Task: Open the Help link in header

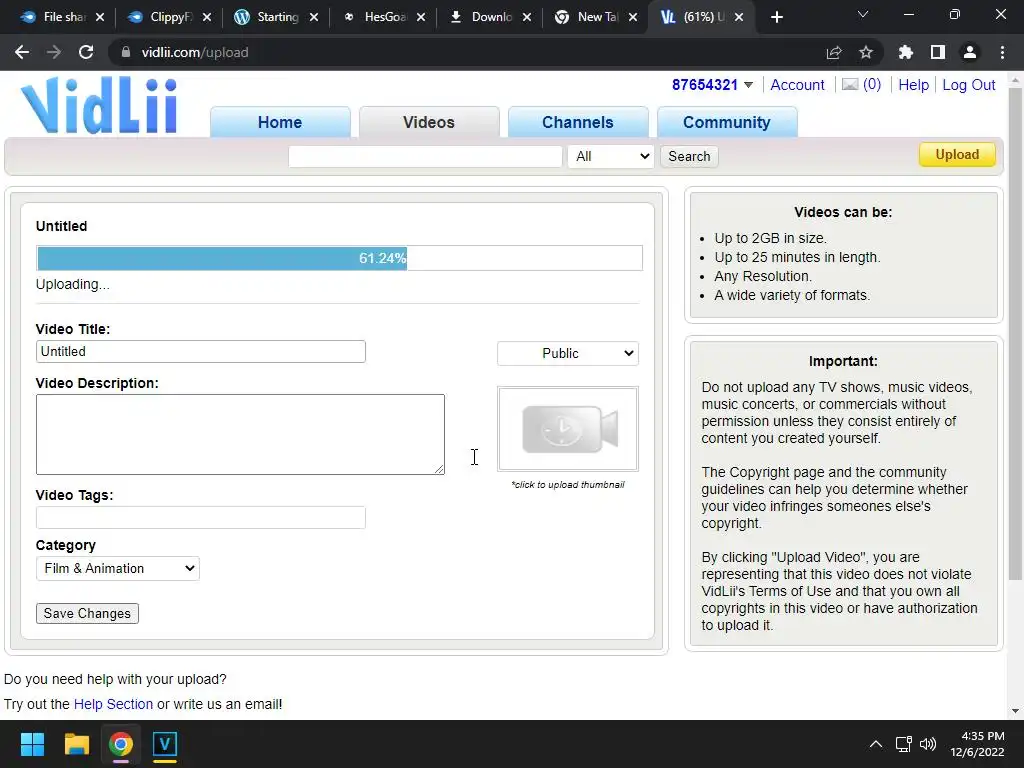Action: coord(914,85)
